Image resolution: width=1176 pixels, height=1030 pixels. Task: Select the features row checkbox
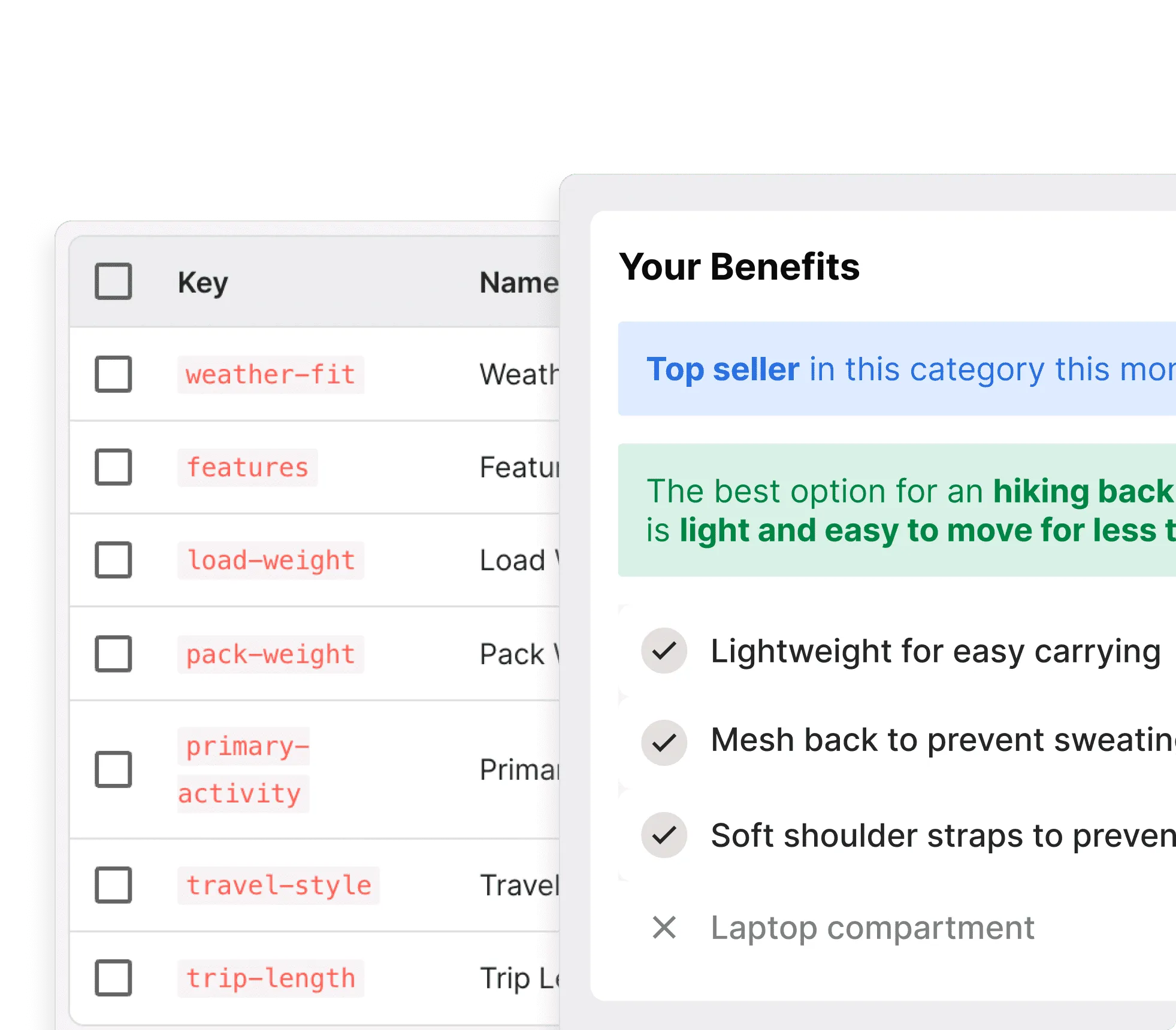click(x=113, y=467)
